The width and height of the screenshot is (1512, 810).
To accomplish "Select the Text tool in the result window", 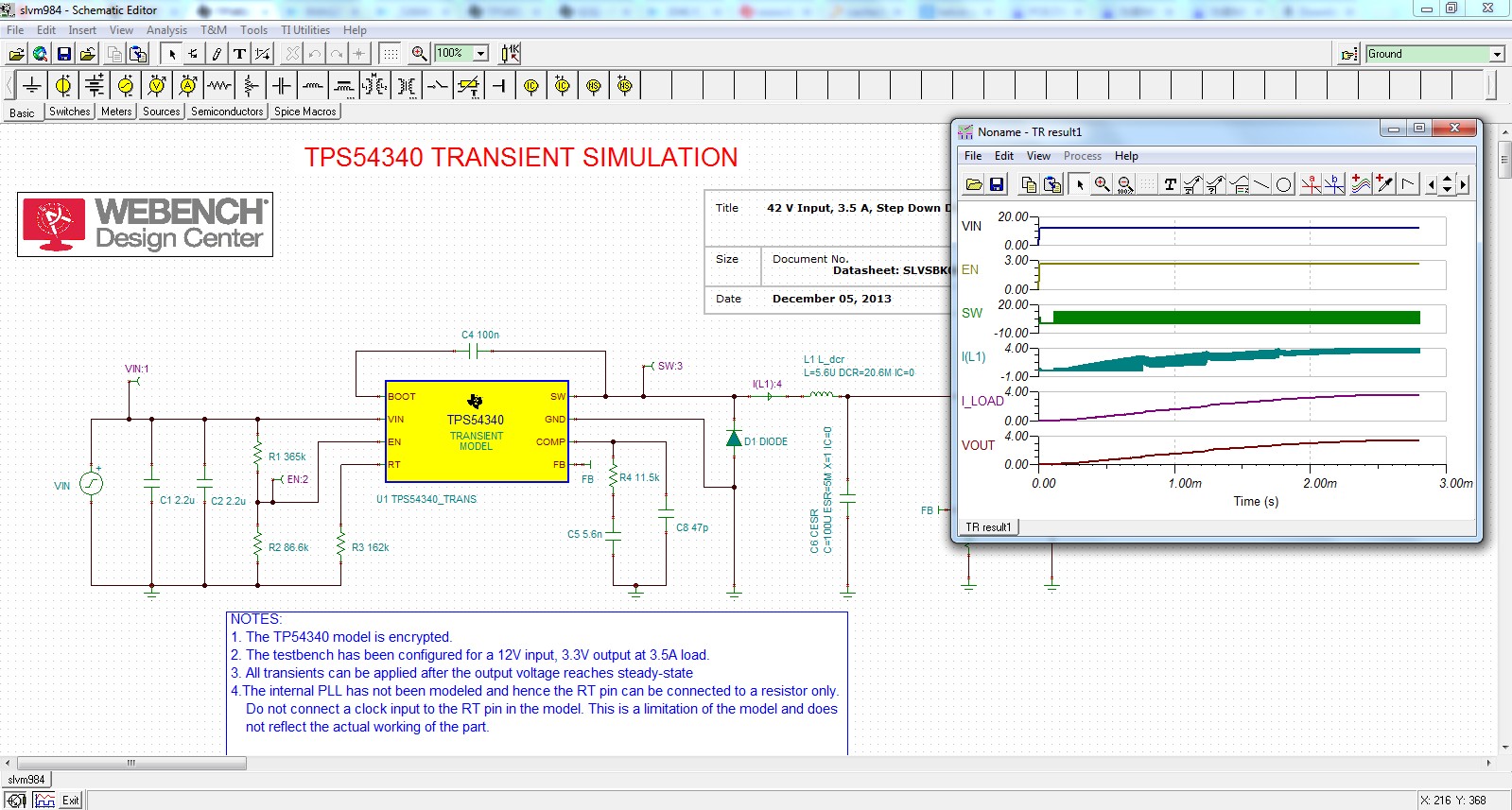I will coord(1171,184).
